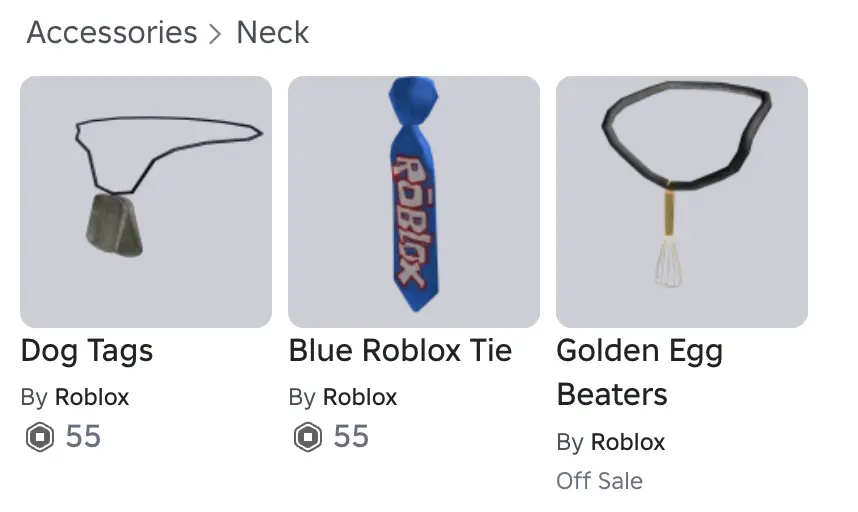Screen dimensions: 858x512
Task: Open the Dog Tags item thumbnail
Action: (x=146, y=202)
